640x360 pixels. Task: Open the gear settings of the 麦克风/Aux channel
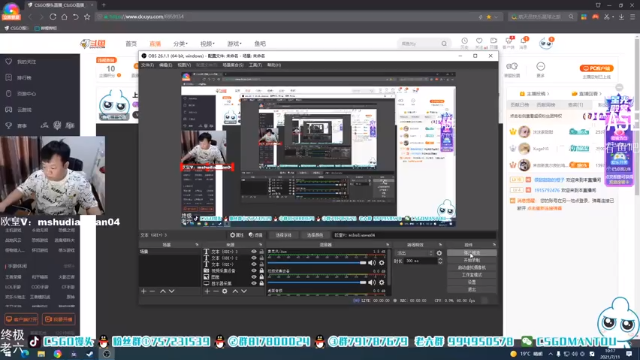coord(382,263)
